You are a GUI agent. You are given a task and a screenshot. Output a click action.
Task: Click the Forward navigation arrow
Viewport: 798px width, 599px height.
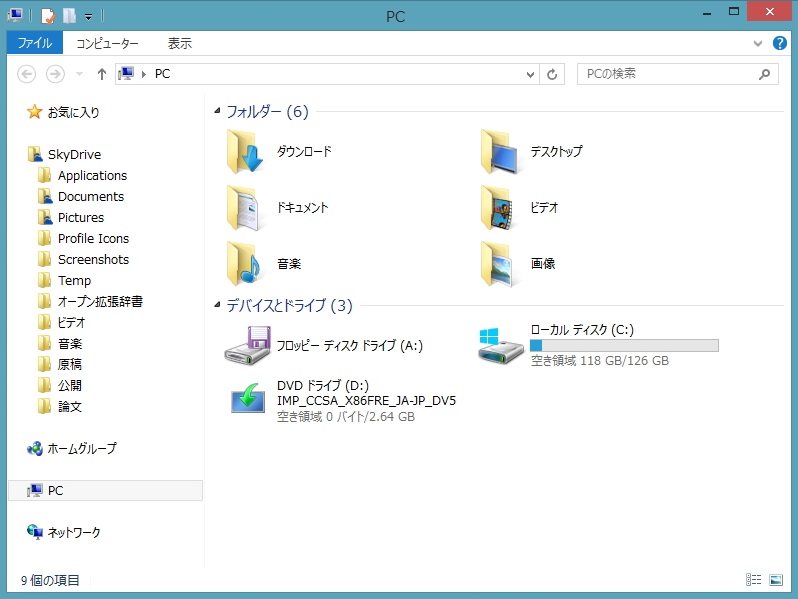point(55,74)
